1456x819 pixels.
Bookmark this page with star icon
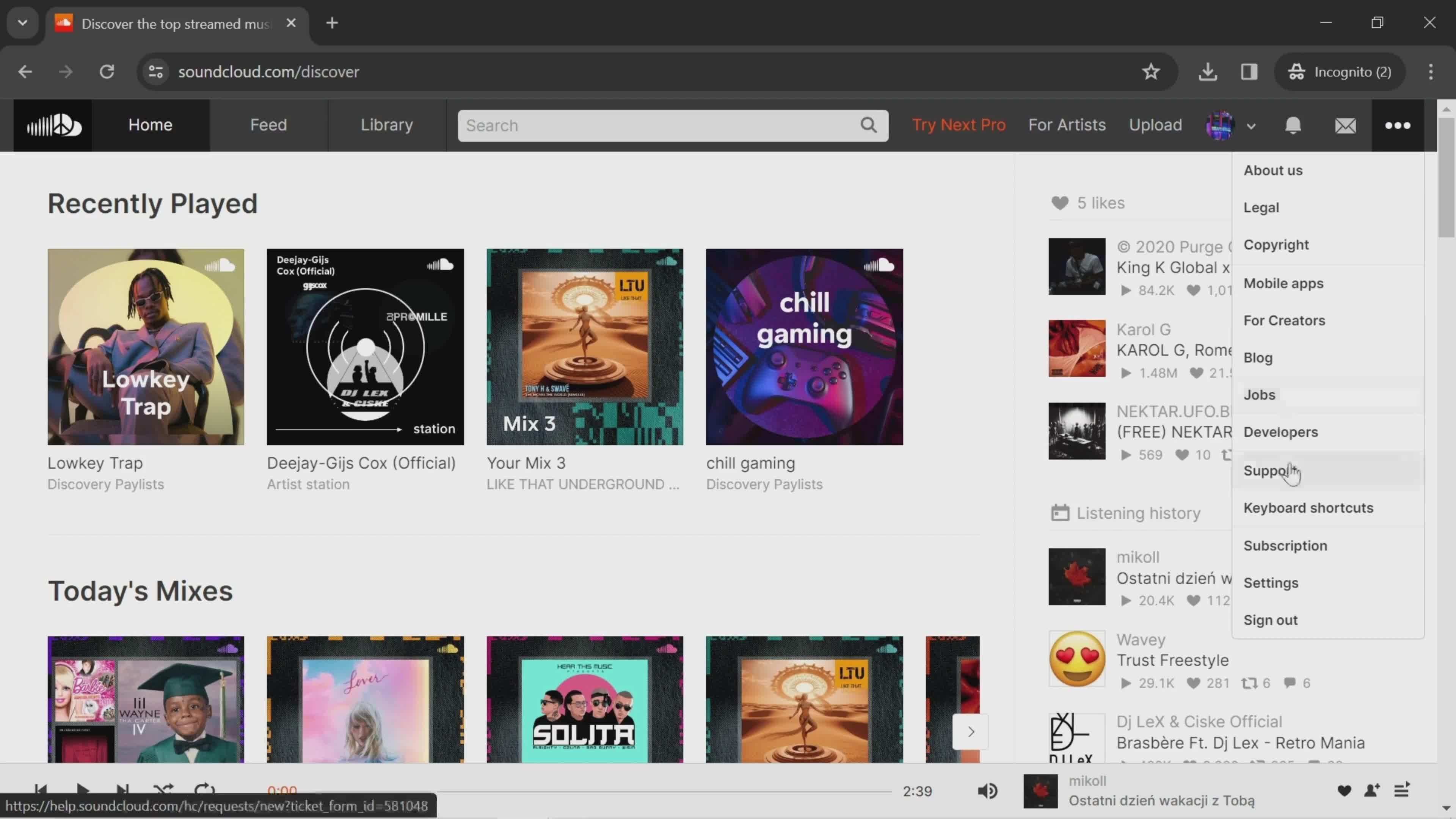[1151, 72]
